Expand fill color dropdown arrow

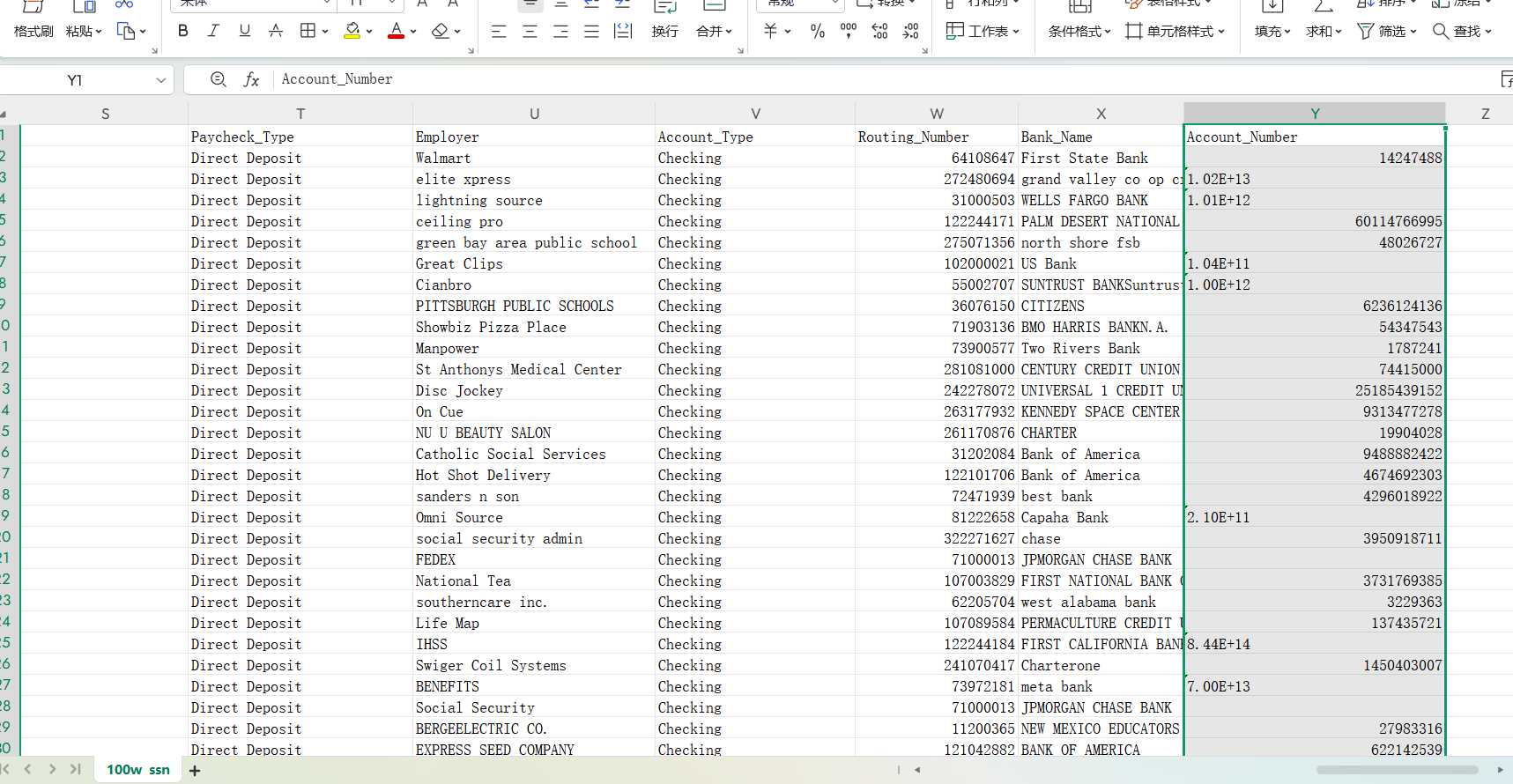[x=369, y=32]
